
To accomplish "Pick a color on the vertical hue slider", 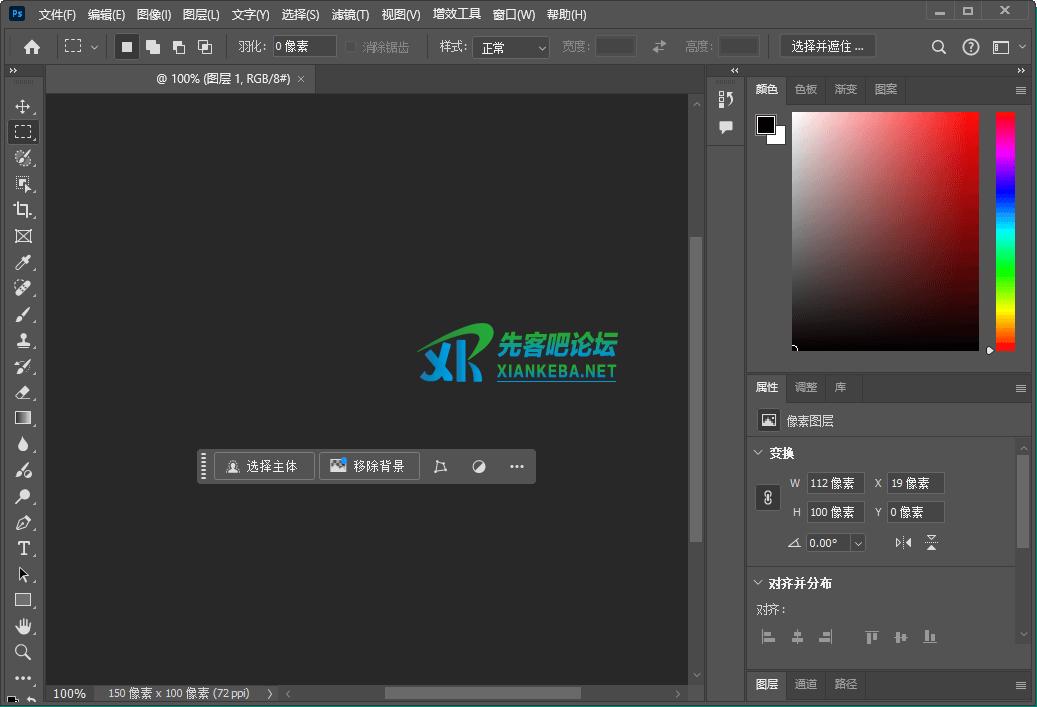I will 1004,230.
